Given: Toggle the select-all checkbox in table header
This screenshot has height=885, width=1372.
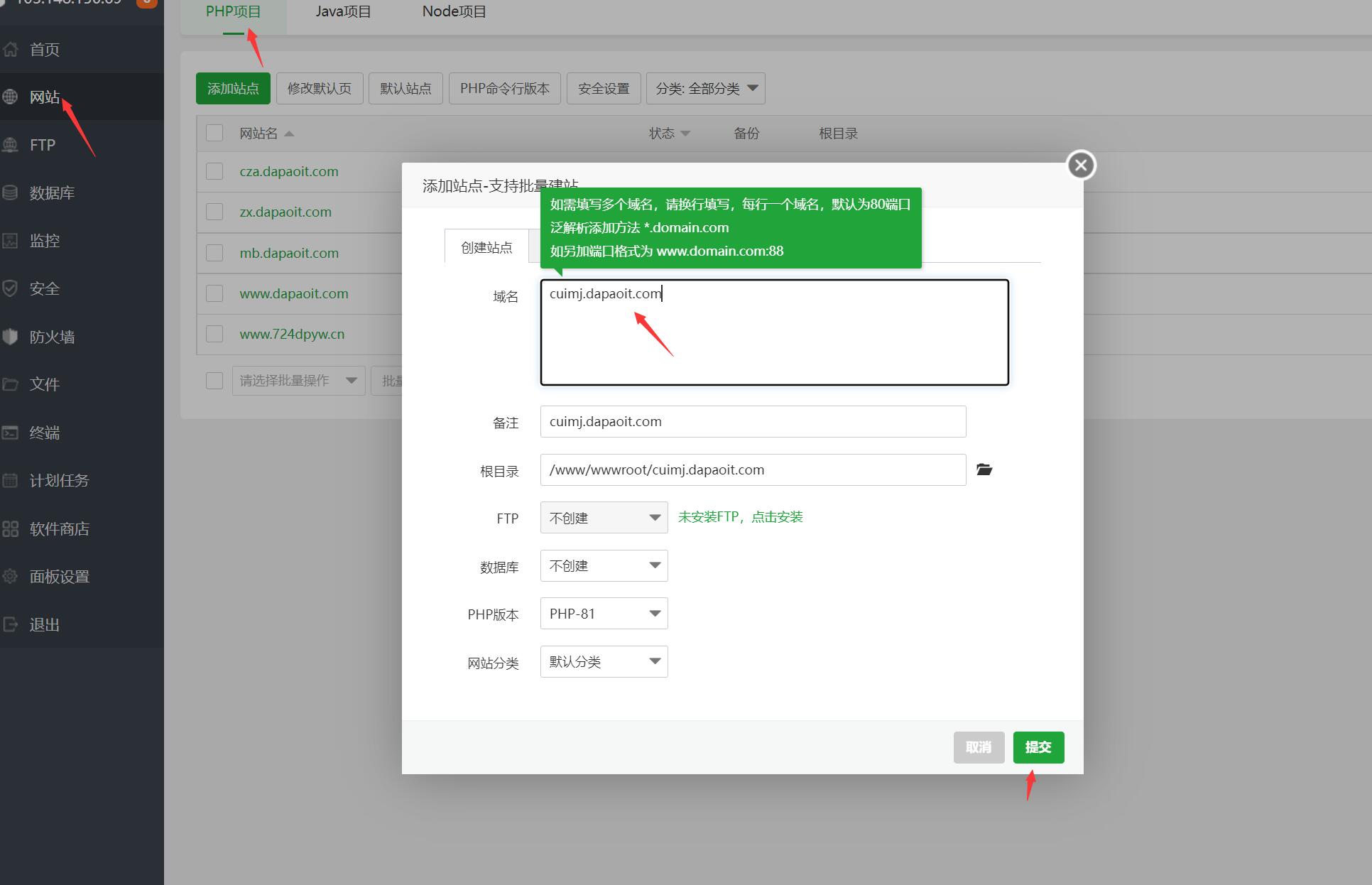Looking at the screenshot, I should pos(214,133).
